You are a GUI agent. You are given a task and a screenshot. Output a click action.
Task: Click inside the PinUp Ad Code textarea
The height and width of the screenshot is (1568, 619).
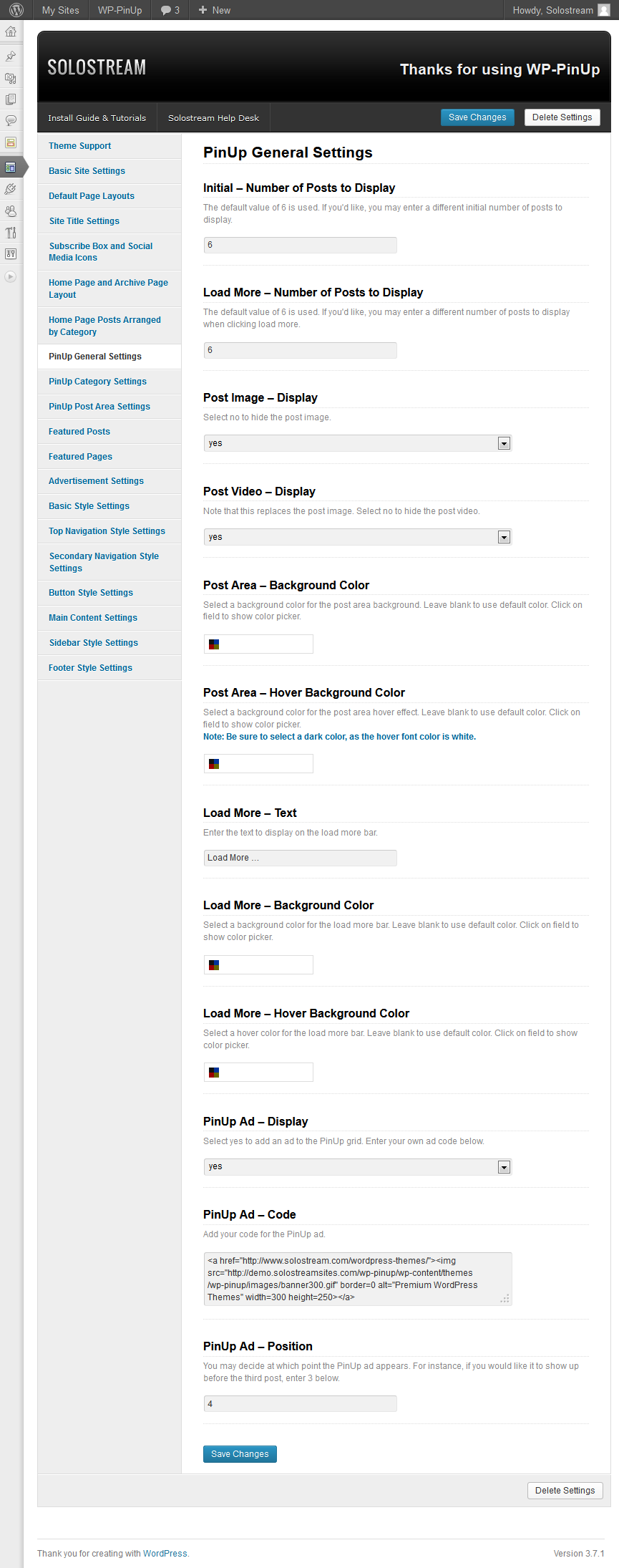coord(358,1279)
